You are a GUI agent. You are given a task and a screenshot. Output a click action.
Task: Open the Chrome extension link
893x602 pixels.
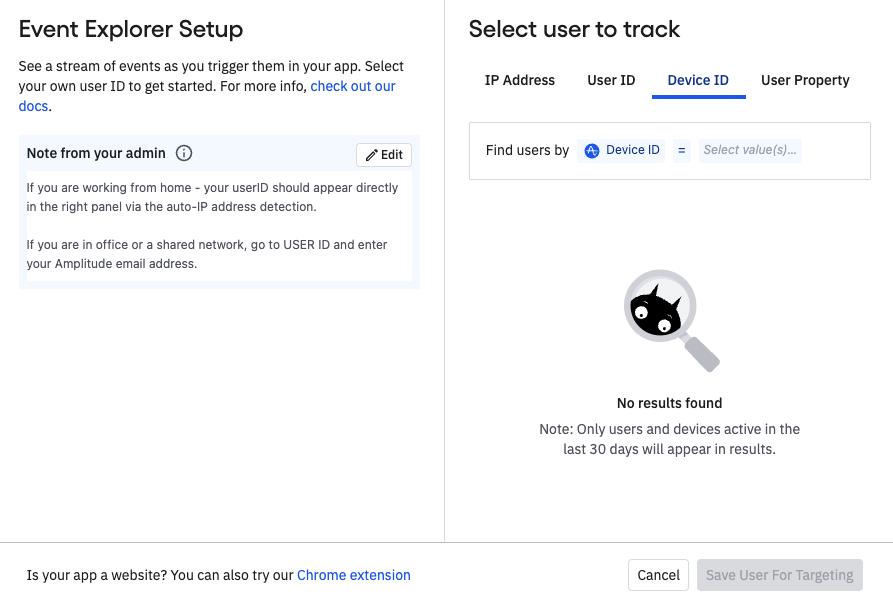coord(354,575)
